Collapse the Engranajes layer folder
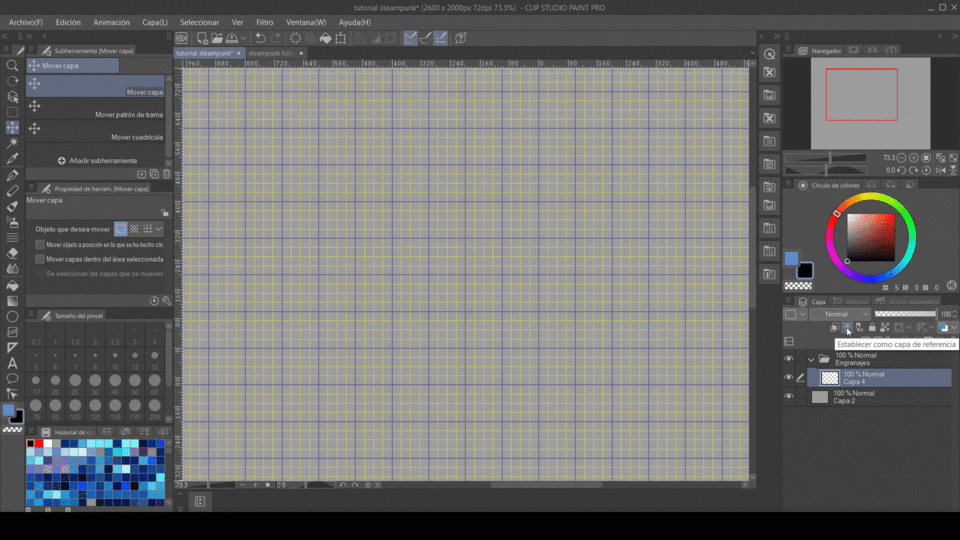The image size is (960, 540). point(810,359)
